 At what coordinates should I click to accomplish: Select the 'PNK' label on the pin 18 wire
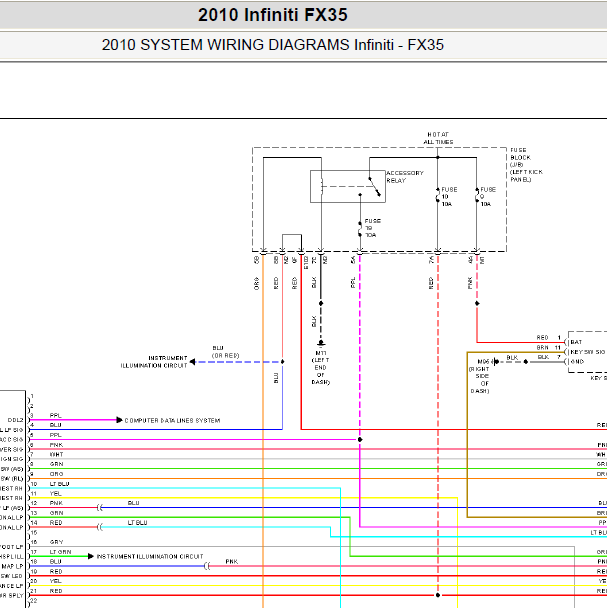click(x=232, y=561)
